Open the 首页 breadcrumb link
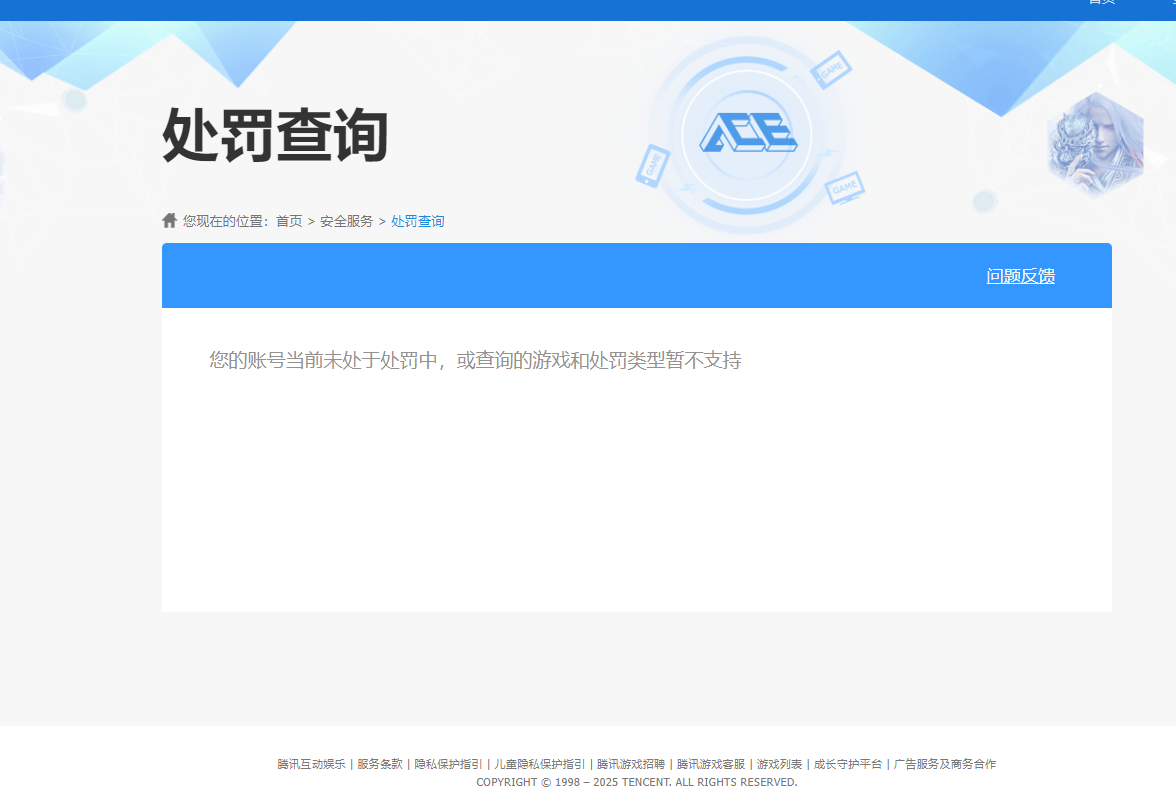 [290, 221]
